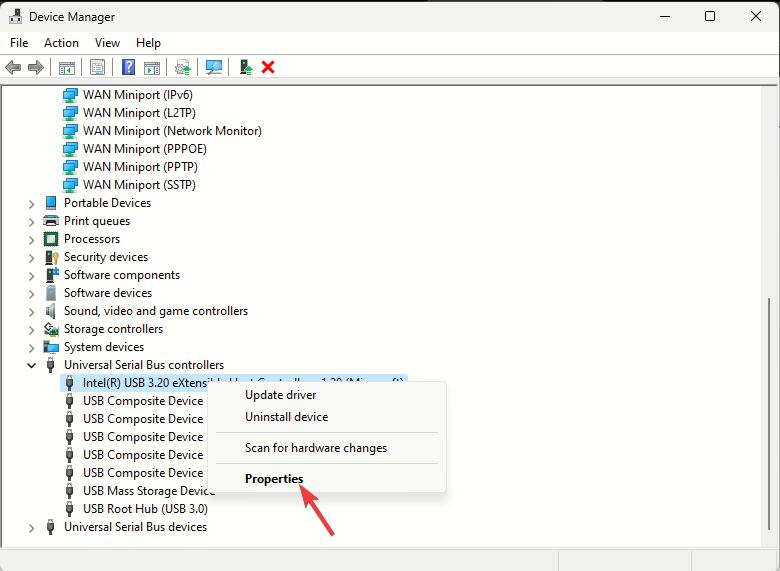Click the Print queues printer icon

coord(51,221)
